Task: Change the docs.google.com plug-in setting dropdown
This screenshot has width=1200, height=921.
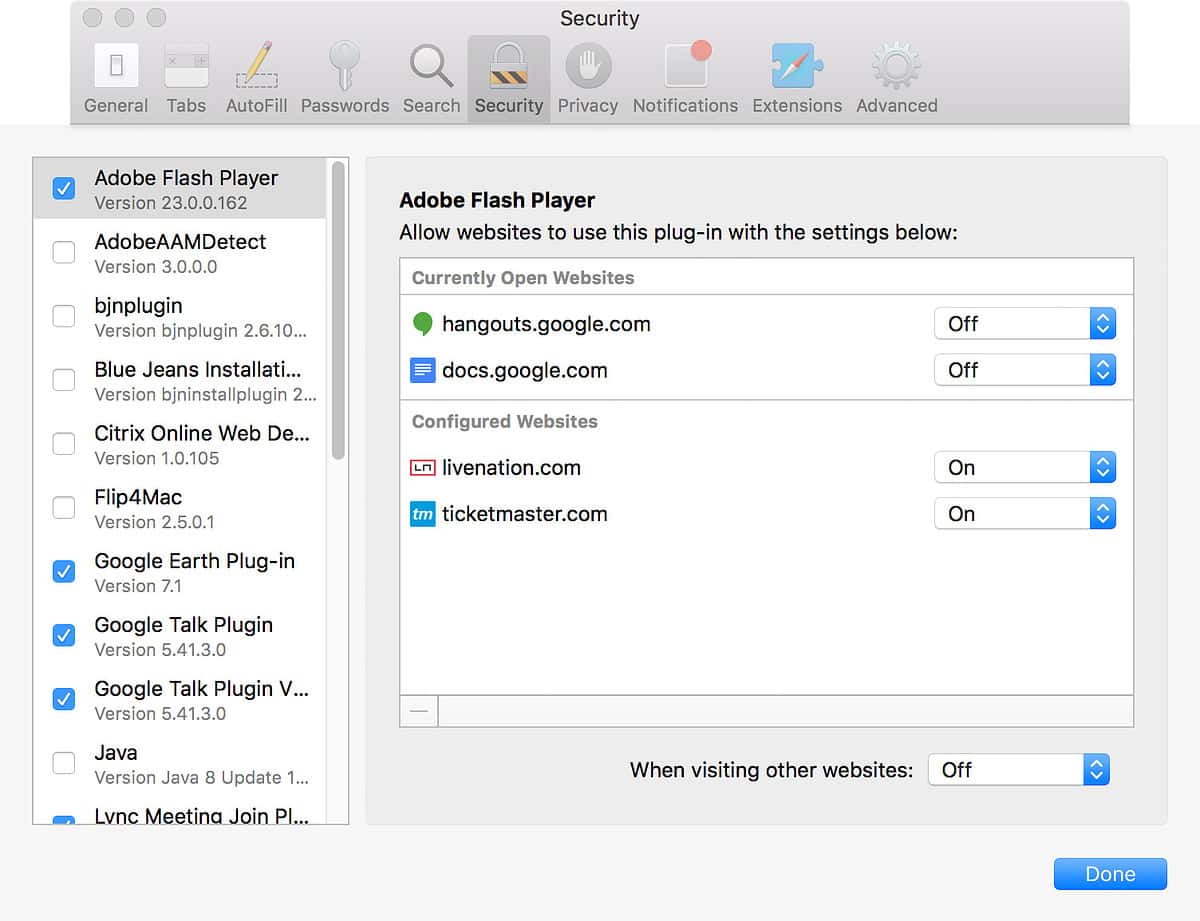Action: pyautogui.click(x=1025, y=370)
